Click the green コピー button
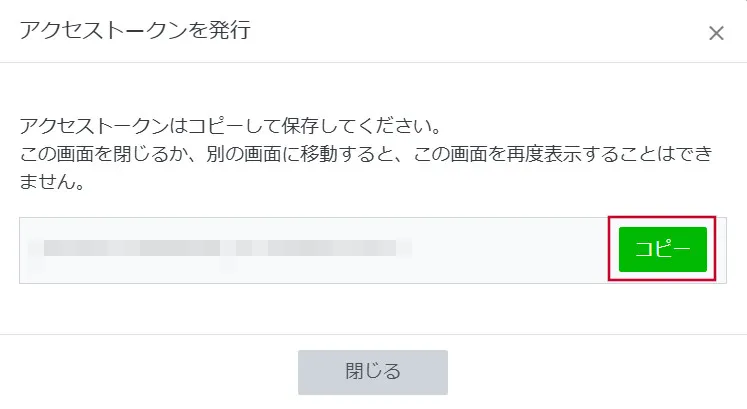Image resolution: width=747 pixels, height=409 pixels. point(663,249)
